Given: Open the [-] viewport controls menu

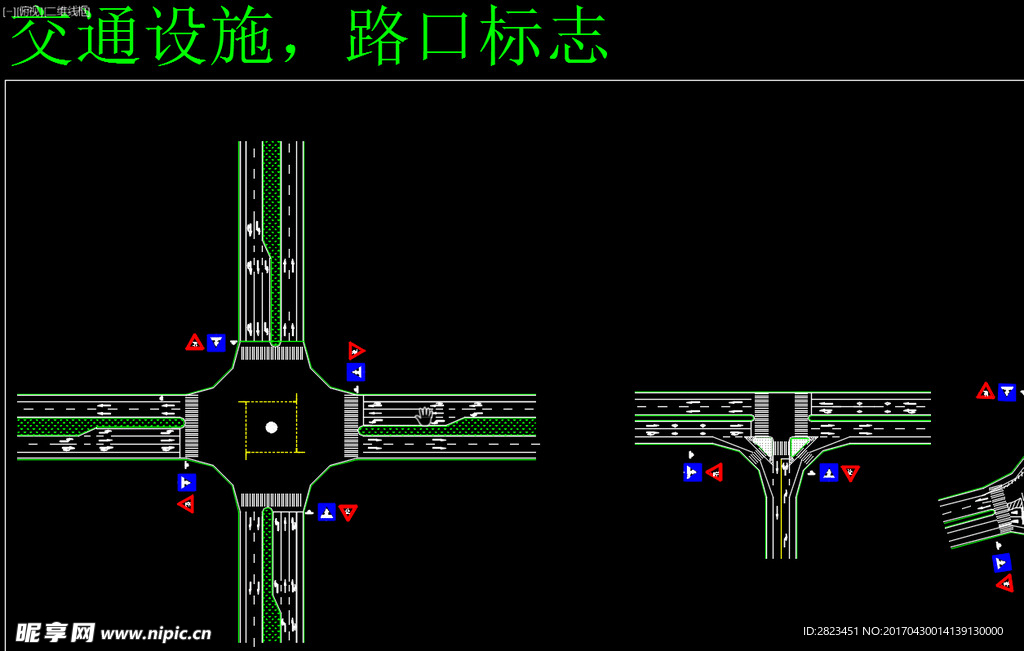Looking at the screenshot, I should pos(8,11).
